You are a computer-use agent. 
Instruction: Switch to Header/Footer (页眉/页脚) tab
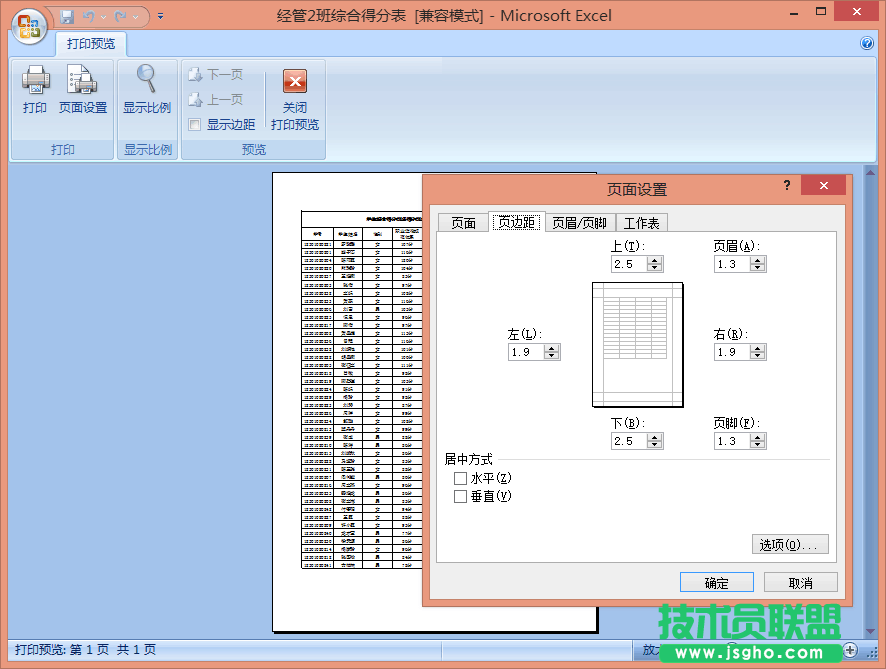(x=579, y=223)
